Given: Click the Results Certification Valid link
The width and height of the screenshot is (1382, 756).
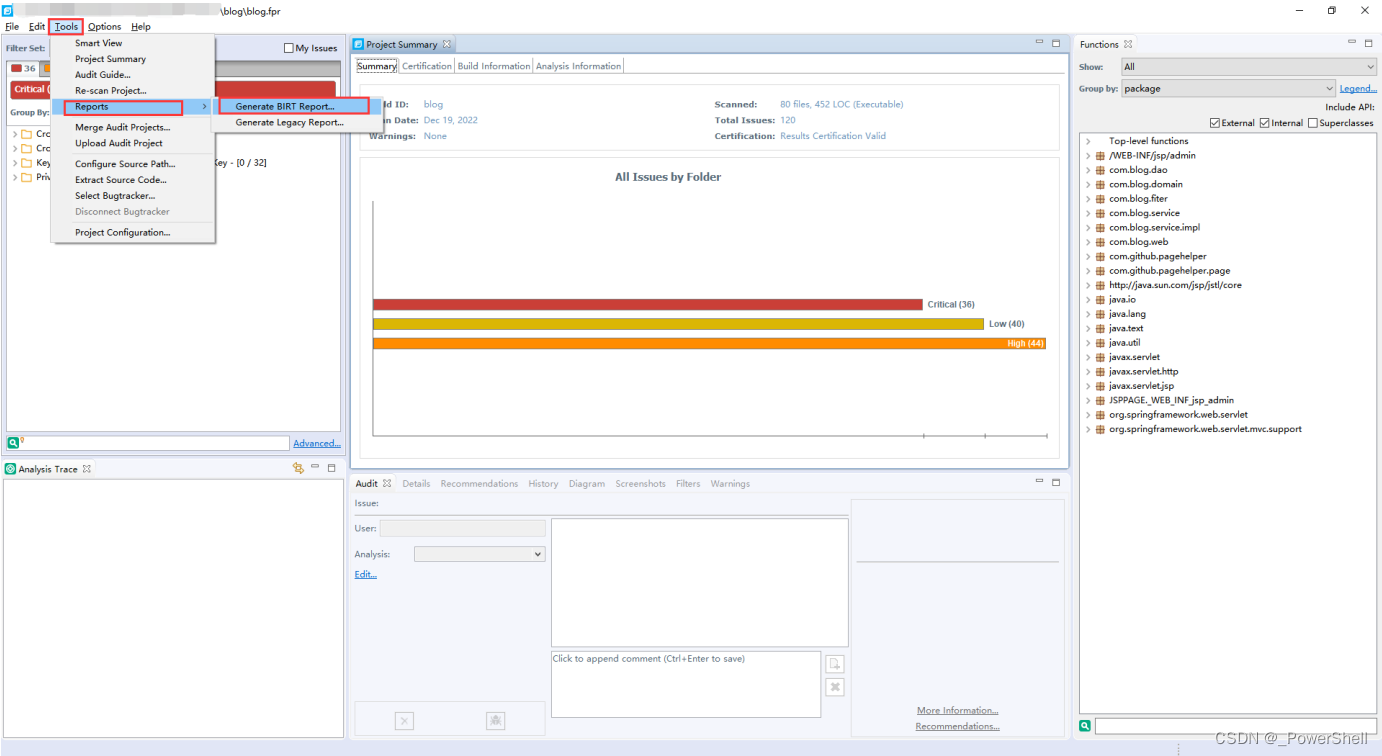Looking at the screenshot, I should click(833, 136).
